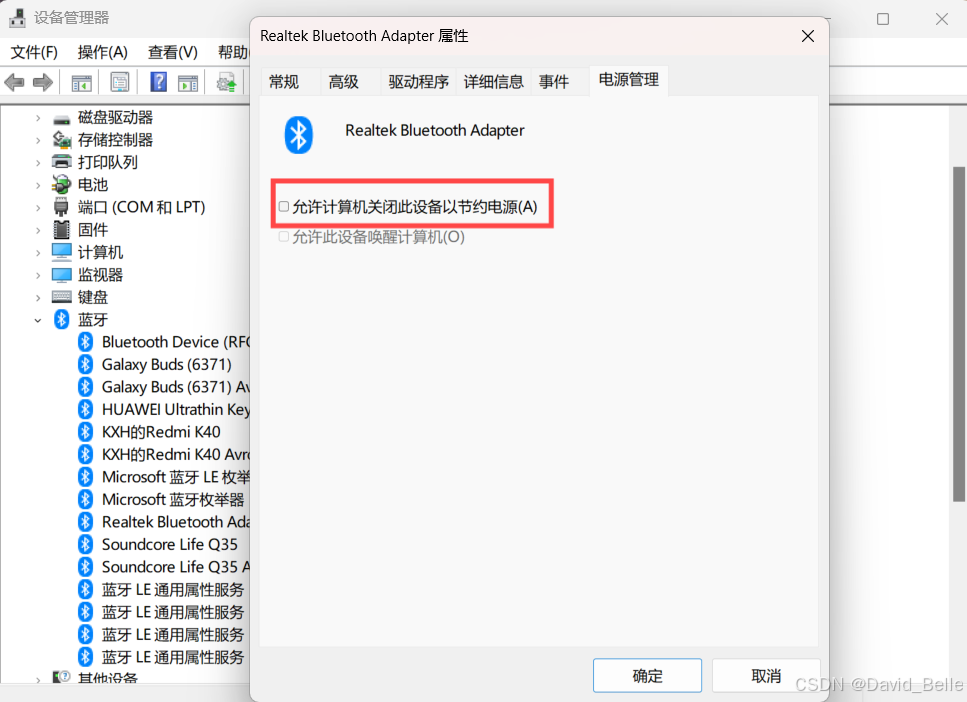This screenshot has height=702, width=967.
Task: Select KXH的Redmi K40 Avr entry
Action: click(176, 455)
